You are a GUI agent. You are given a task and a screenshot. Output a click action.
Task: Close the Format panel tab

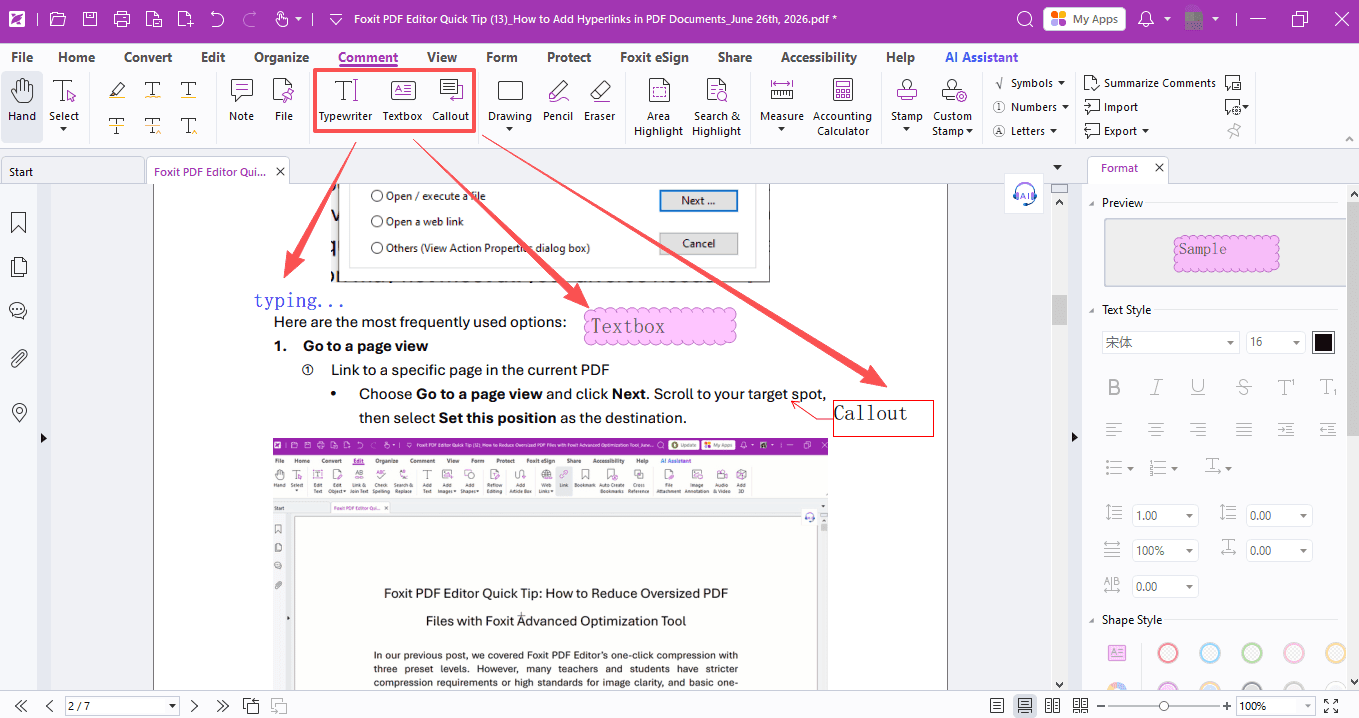(1158, 168)
